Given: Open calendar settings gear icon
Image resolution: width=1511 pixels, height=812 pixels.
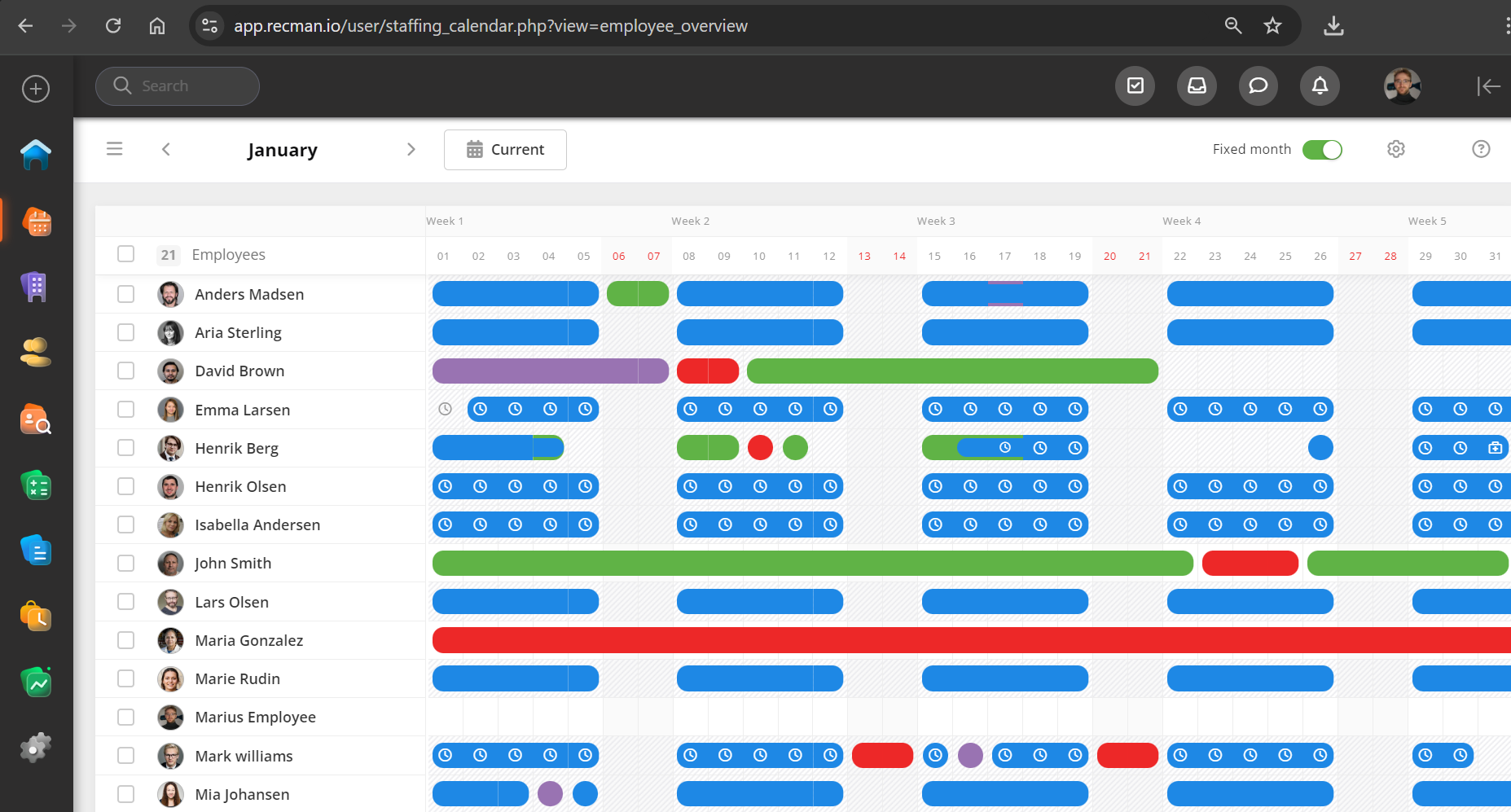Looking at the screenshot, I should pyautogui.click(x=1395, y=149).
